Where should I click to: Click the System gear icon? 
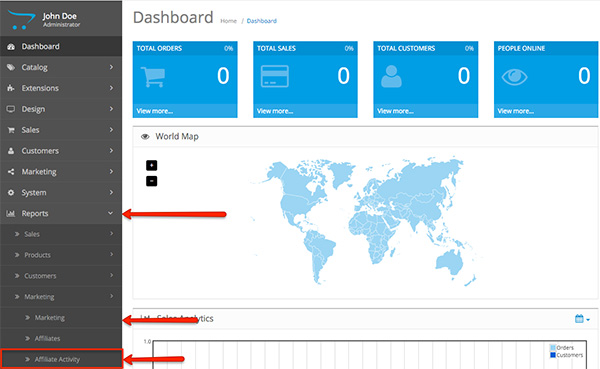[x=11, y=193]
